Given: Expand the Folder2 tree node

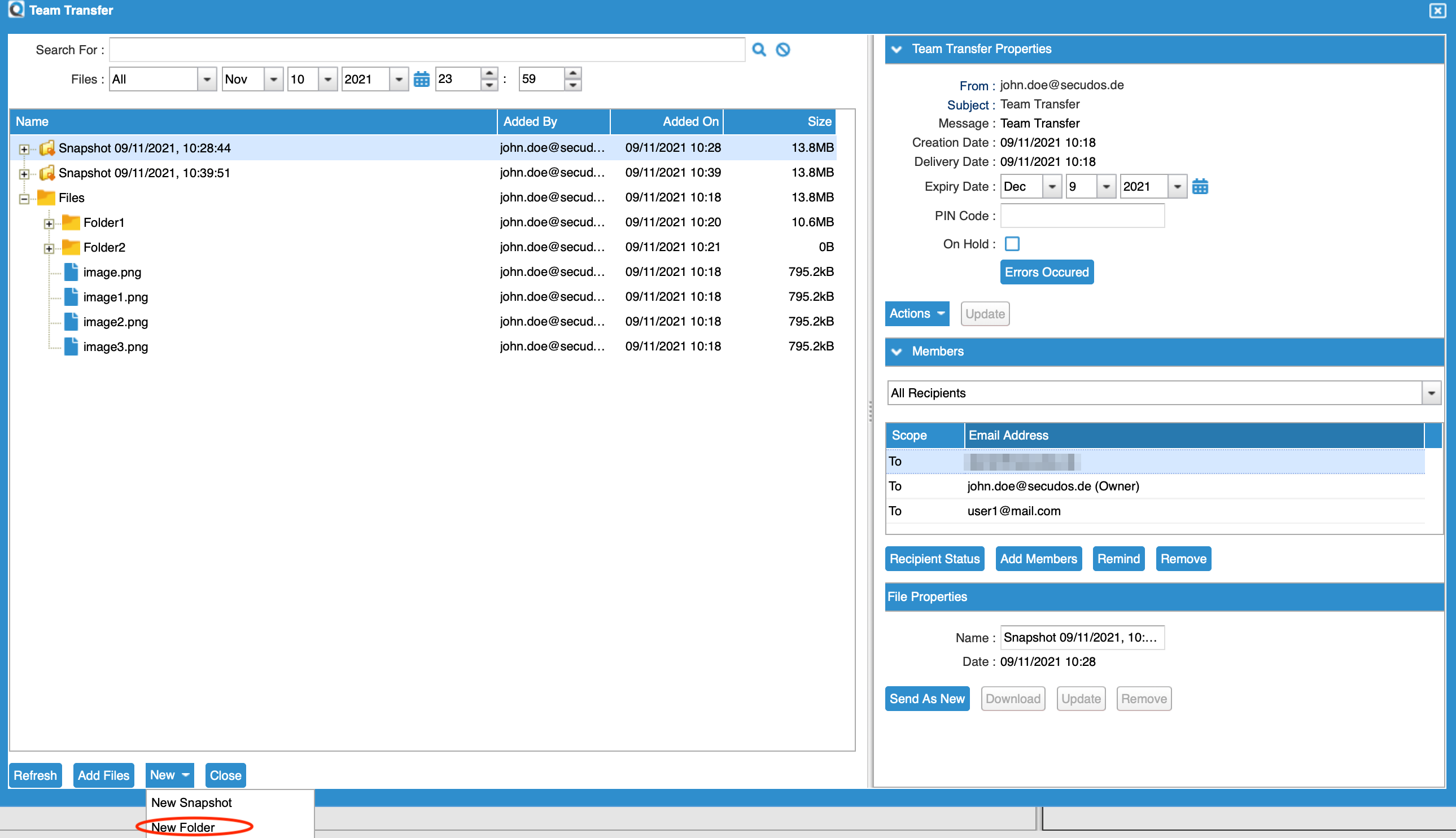Looking at the screenshot, I should (49, 248).
